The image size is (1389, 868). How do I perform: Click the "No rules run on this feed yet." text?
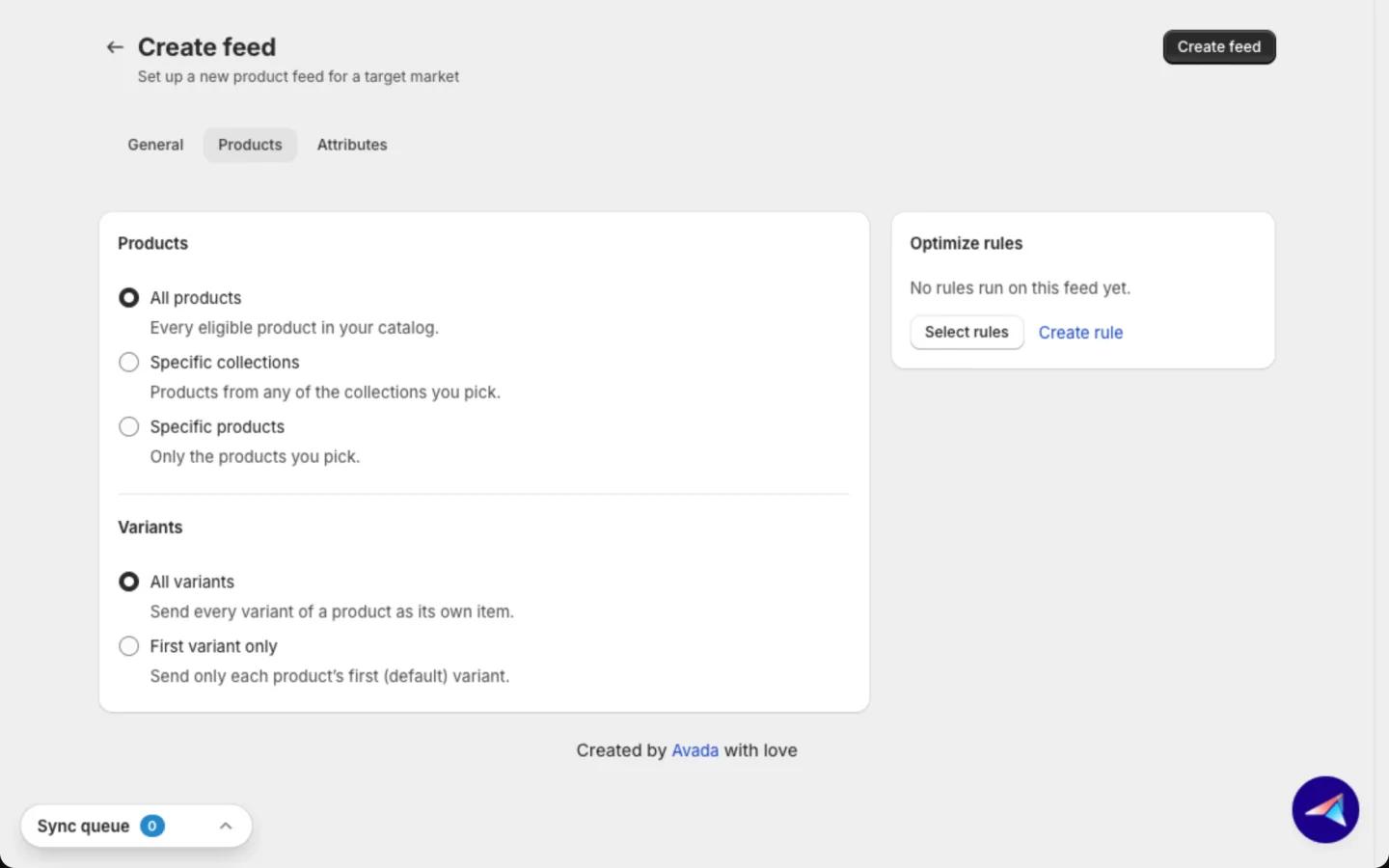click(1020, 288)
